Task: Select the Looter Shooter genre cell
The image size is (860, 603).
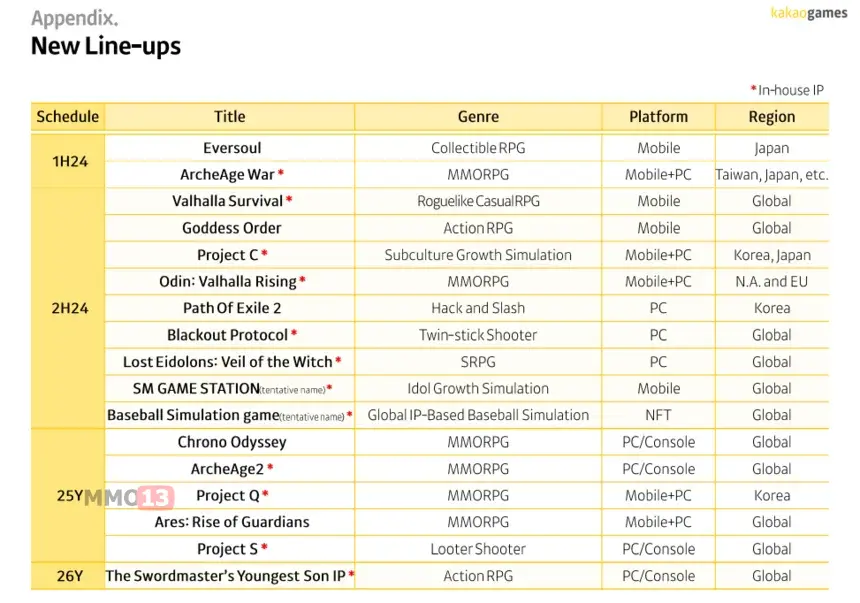Action: [478, 549]
